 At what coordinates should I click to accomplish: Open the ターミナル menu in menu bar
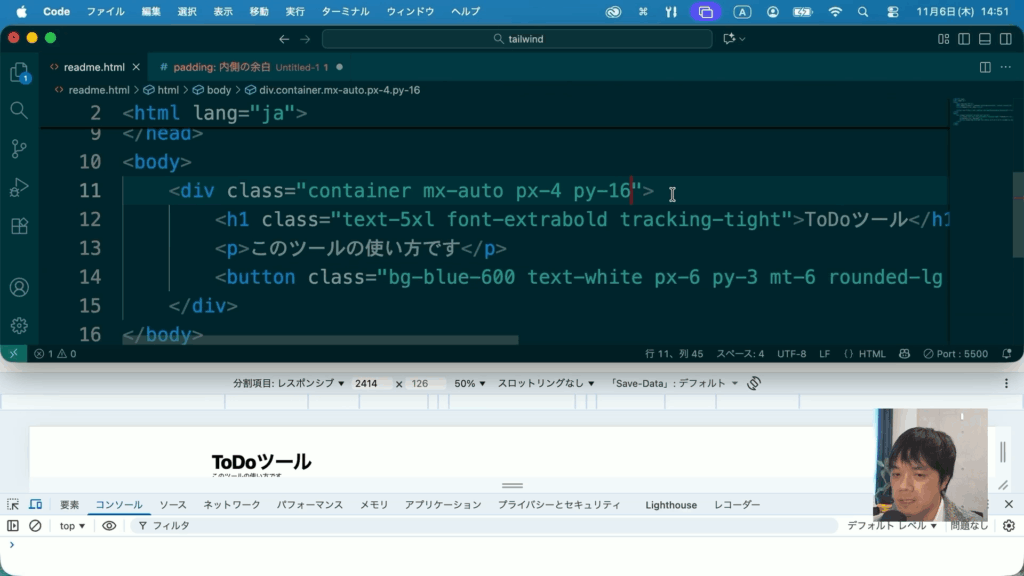(346, 12)
